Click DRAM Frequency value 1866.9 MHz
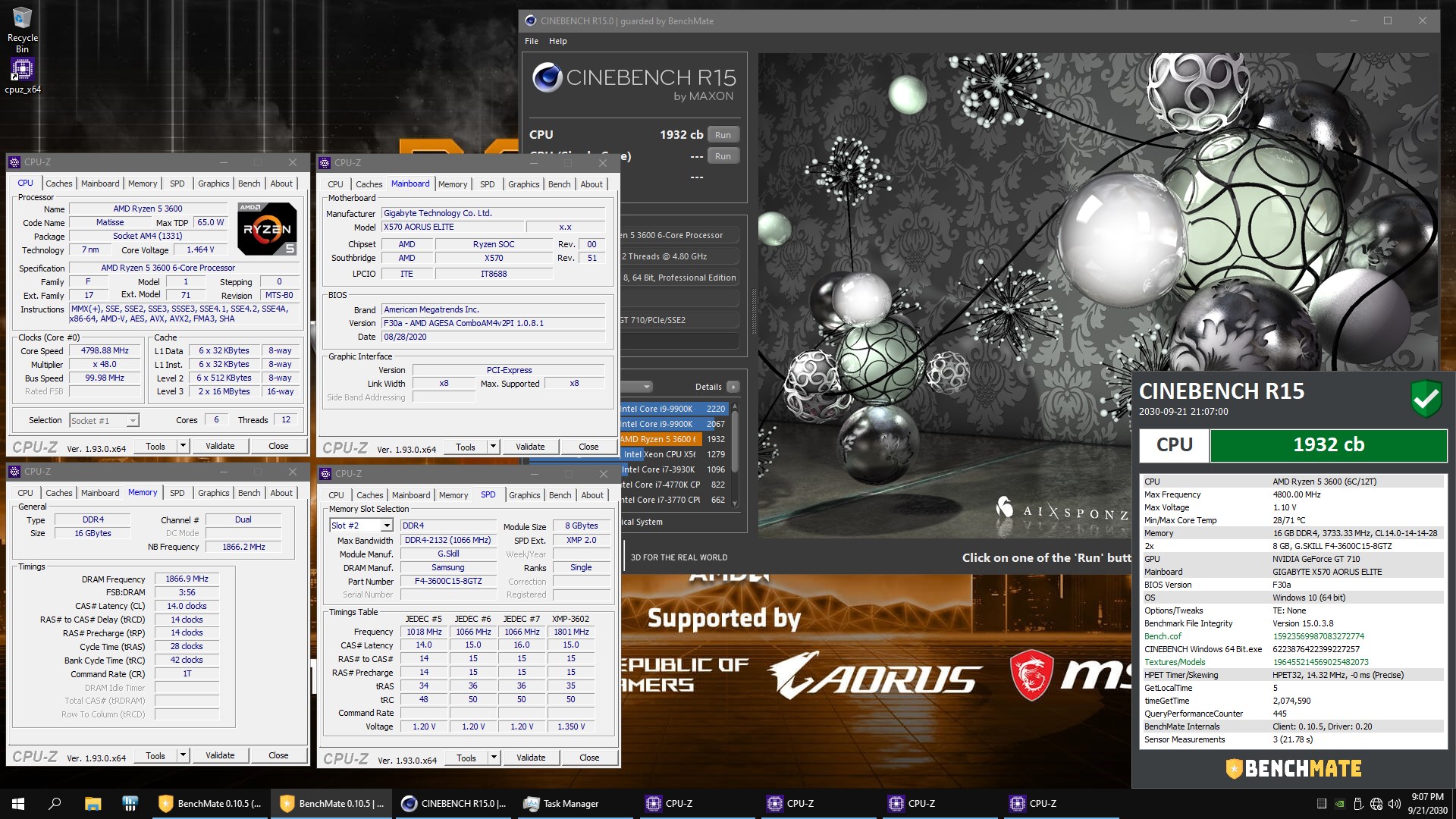 tap(187, 579)
